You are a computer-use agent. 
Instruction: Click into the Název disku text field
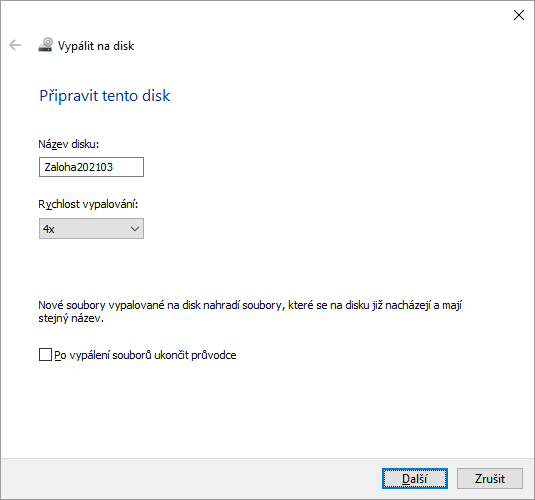tap(91, 167)
